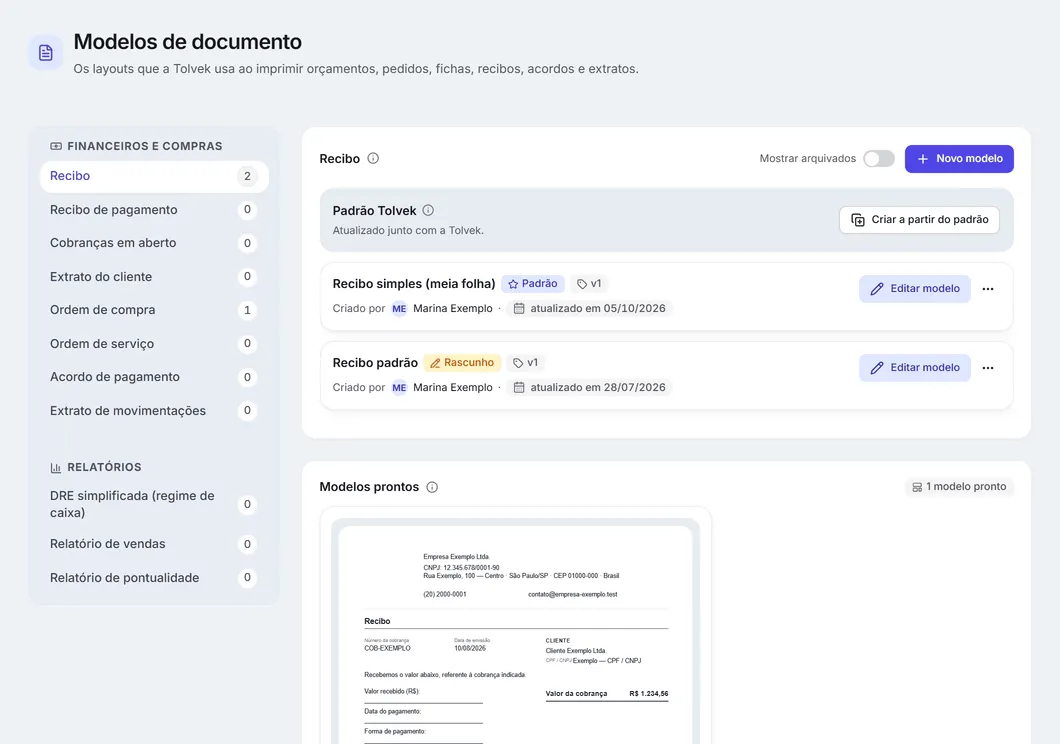1060x744 pixels.
Task: Click the Novo modelo button
Action: (x=959, y=159)
